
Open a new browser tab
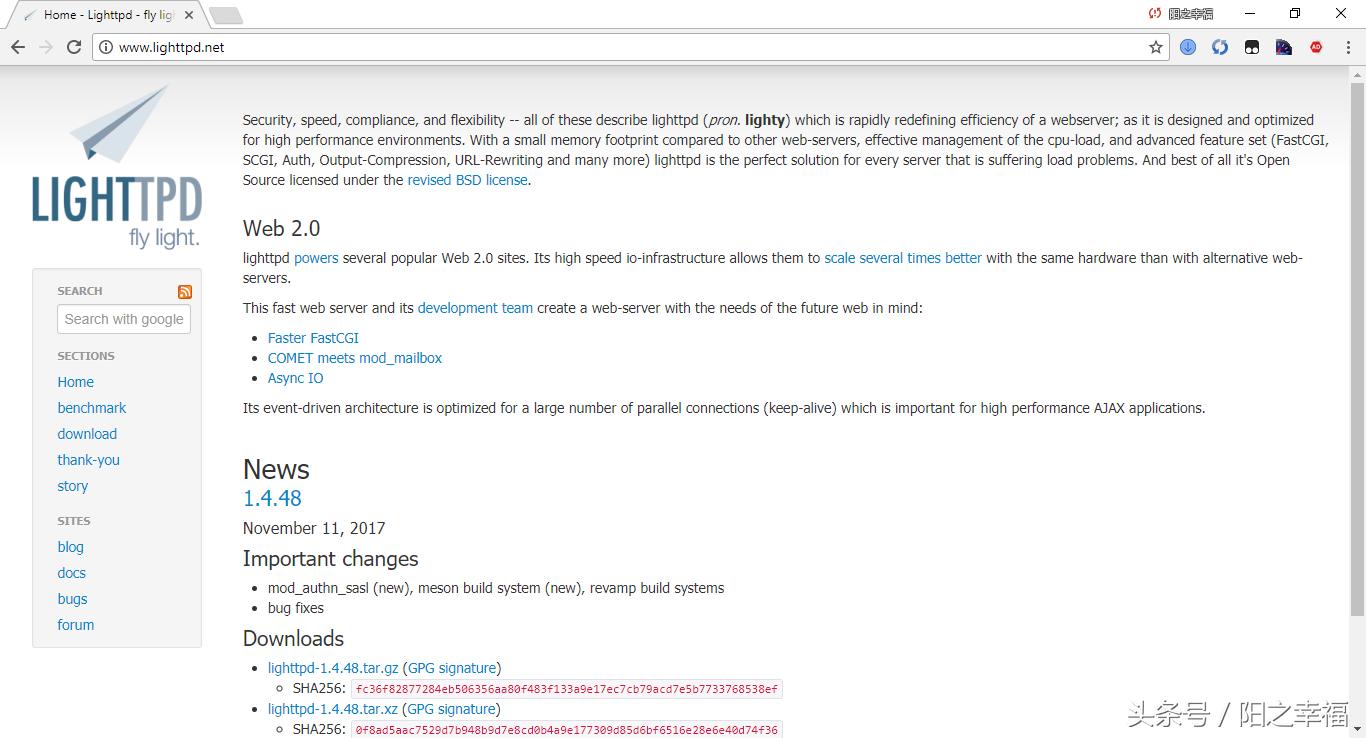(226, 15)
